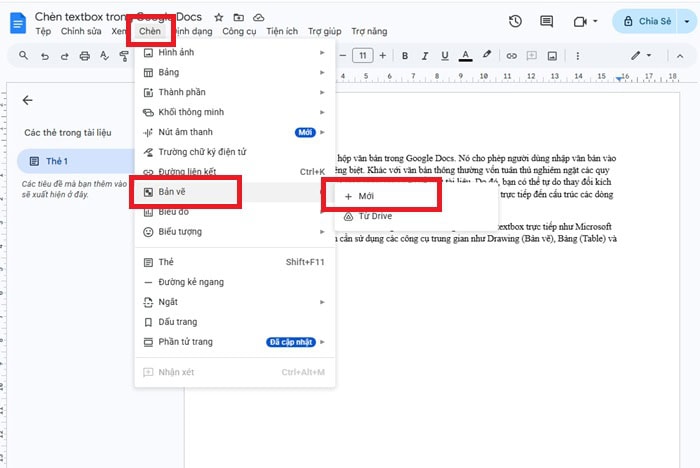The width and height of the screenshot is (700, 468).
Task: Expand Khối thông minh submenu
Action: tap(235, 112)
